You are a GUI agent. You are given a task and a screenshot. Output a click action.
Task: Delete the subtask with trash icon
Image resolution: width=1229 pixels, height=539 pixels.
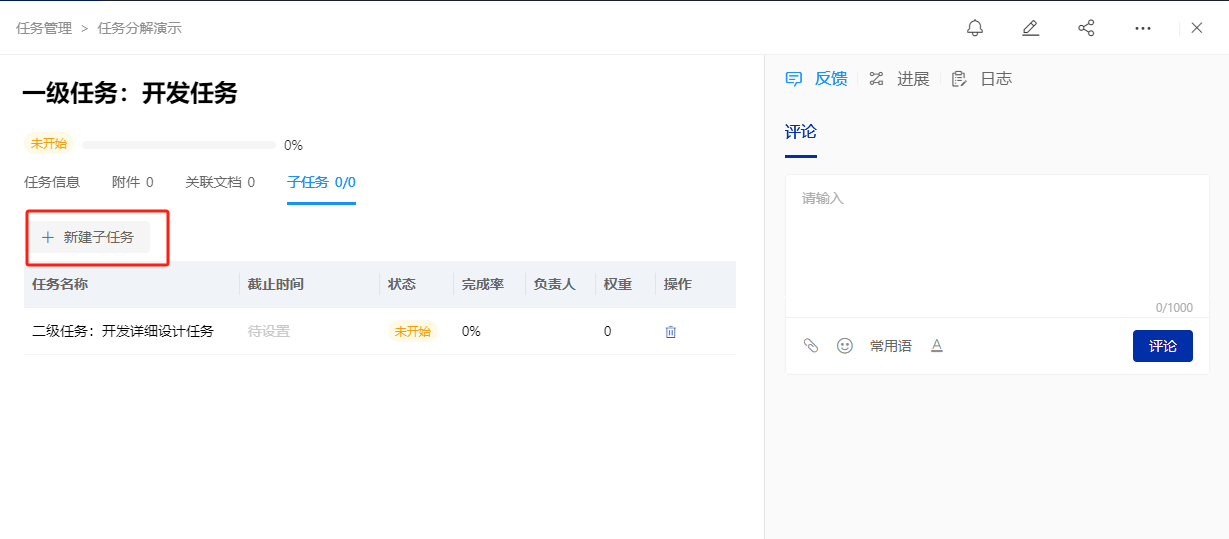coord(671,331)
